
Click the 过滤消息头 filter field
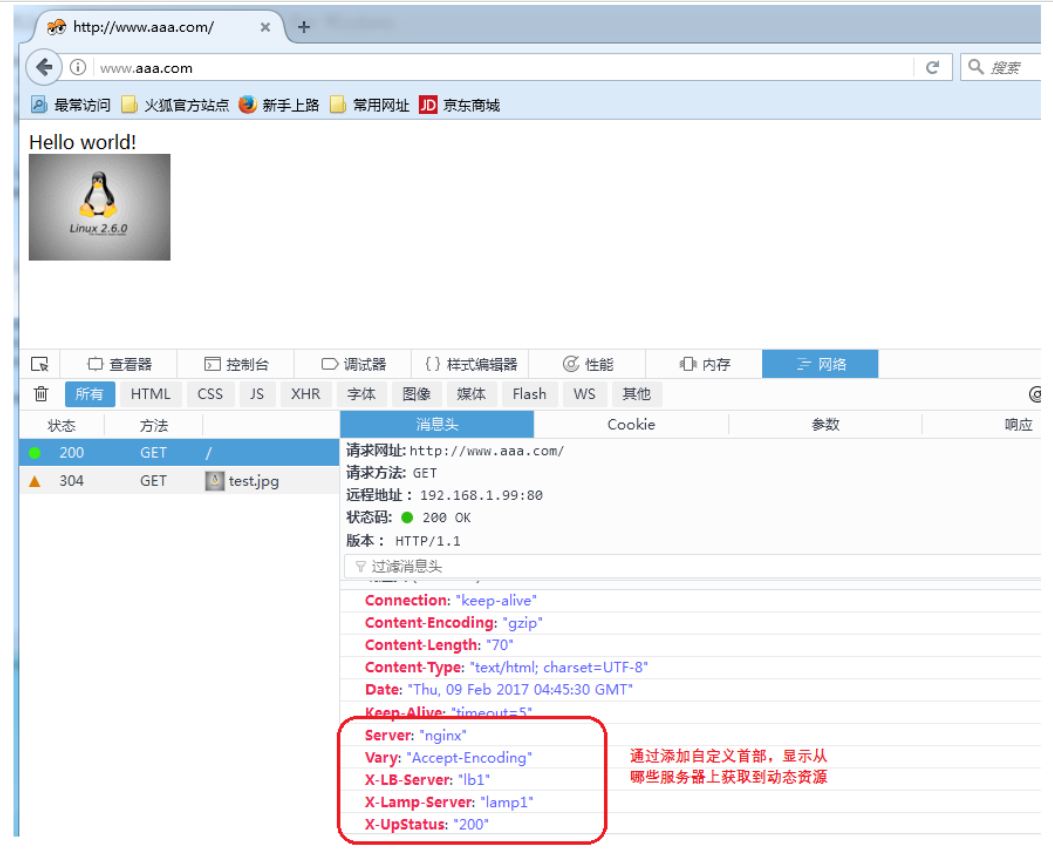[x=692, y=566]
